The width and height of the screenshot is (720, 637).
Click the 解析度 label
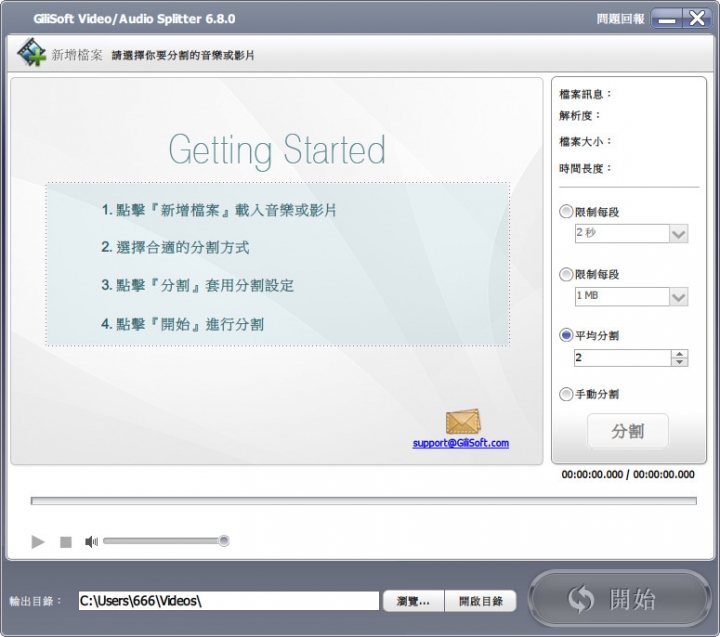(579, 116)
